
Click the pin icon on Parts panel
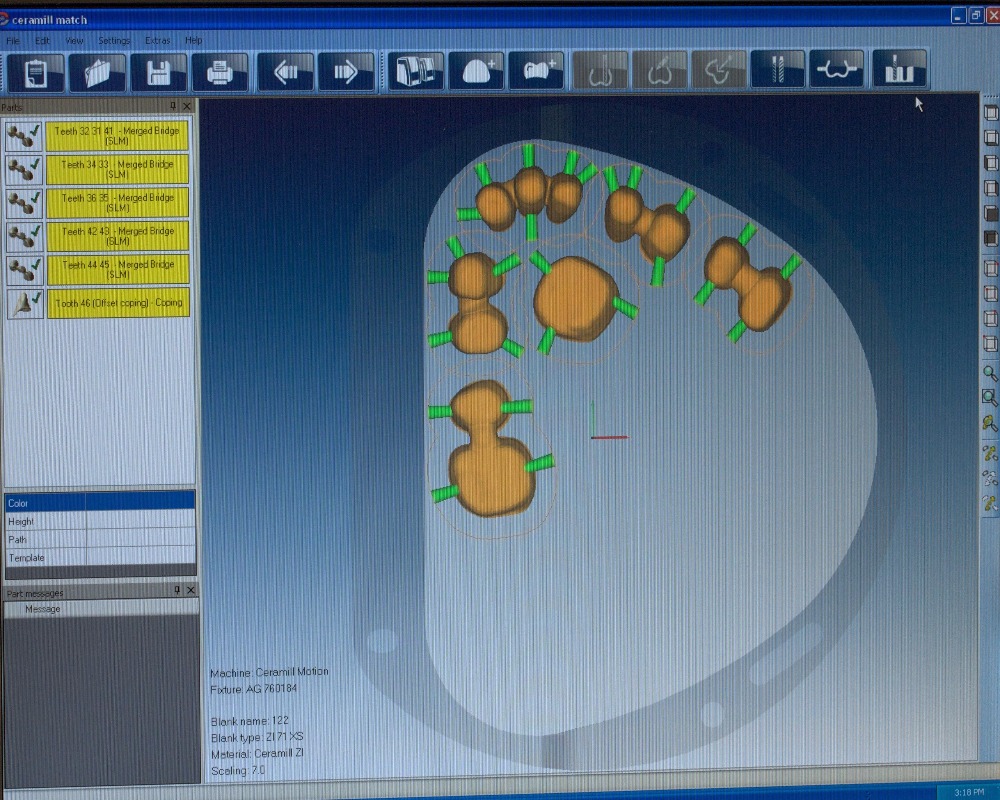point(174,106)
